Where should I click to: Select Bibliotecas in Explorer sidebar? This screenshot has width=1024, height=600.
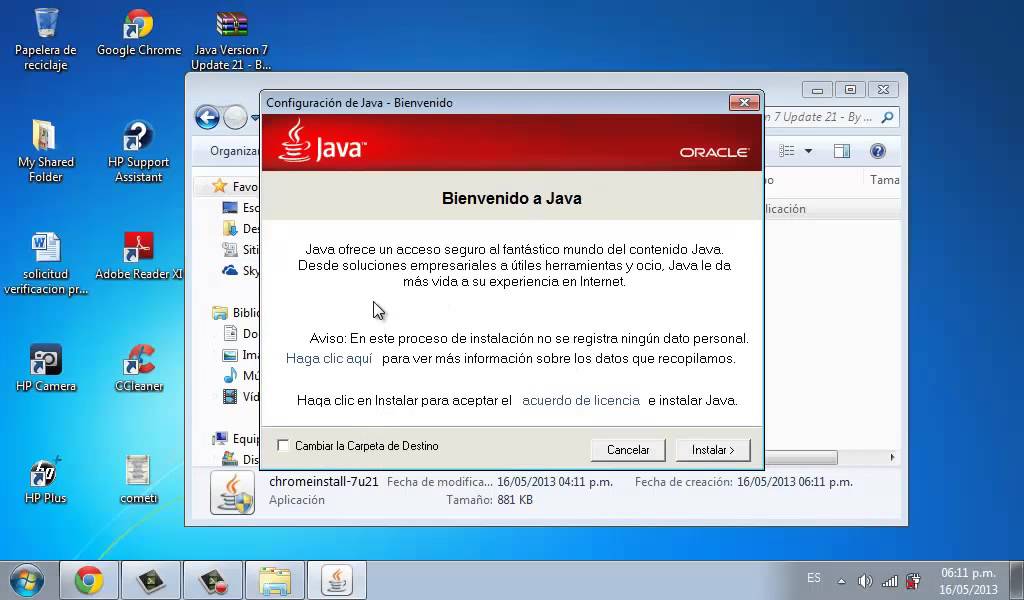[235, 313]
